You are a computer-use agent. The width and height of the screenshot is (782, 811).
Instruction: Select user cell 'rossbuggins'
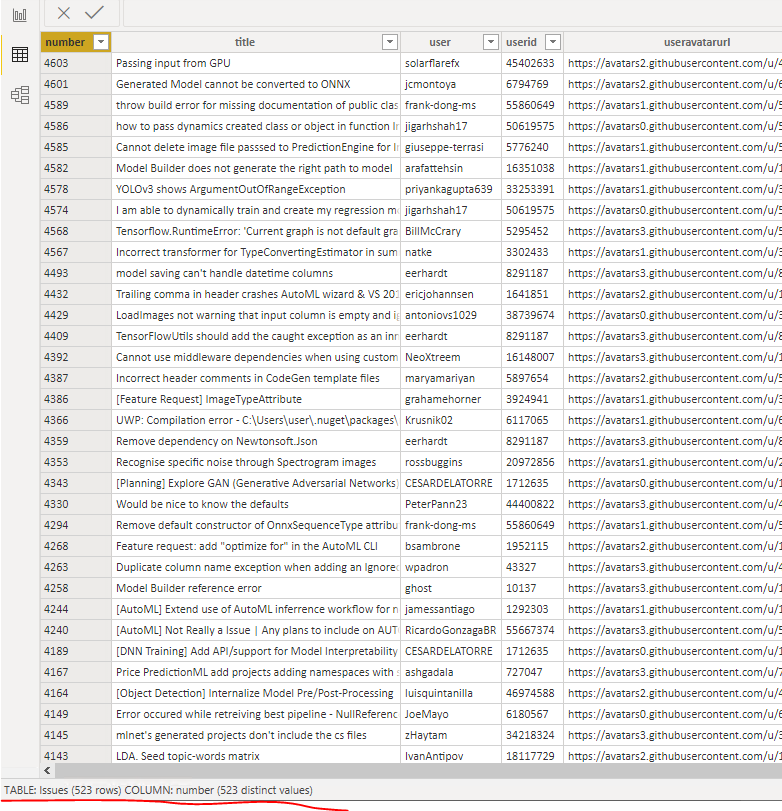click(450, 462)
